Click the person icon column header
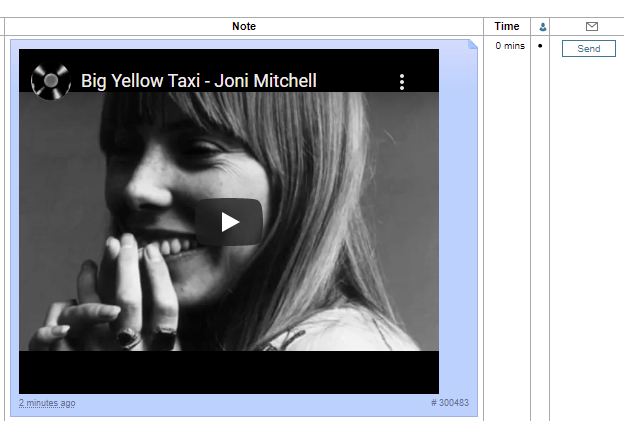The width and height of the screenshot is (624, 421). tap(543, 27)
